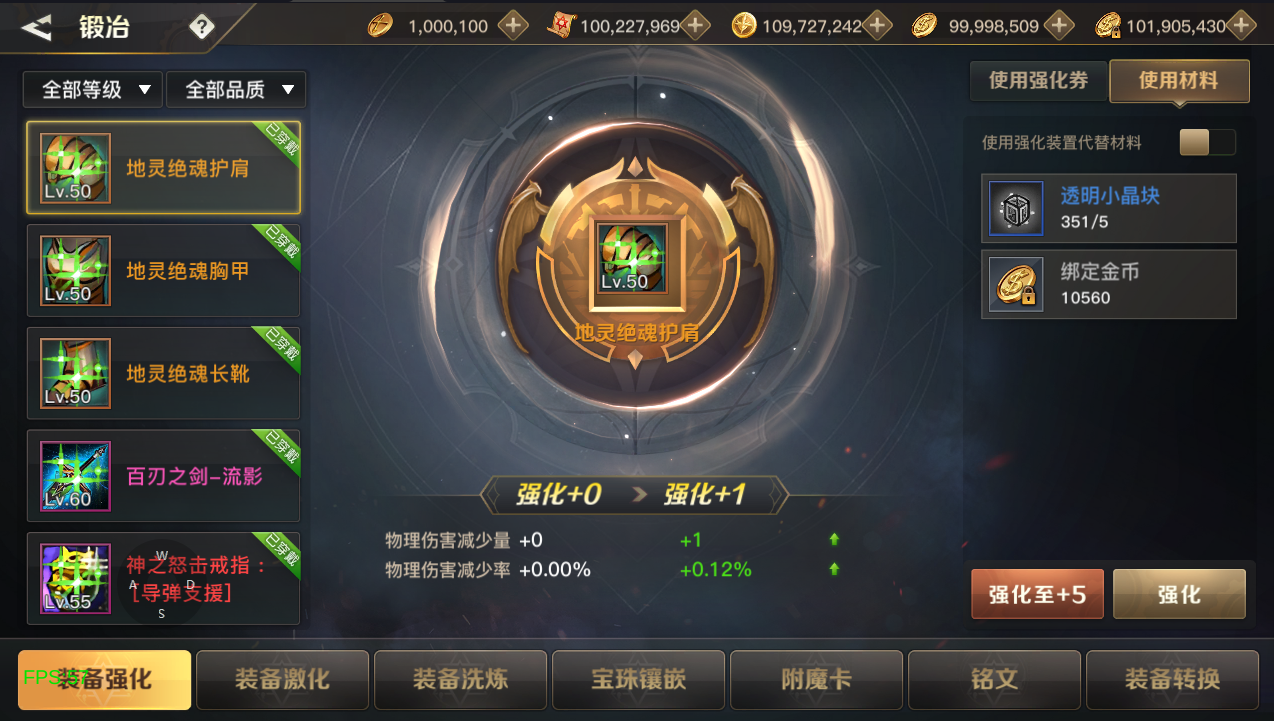Tap plus icon next to 101,905,430 currency
The image size is (1274, 721).
(1241, 26)
